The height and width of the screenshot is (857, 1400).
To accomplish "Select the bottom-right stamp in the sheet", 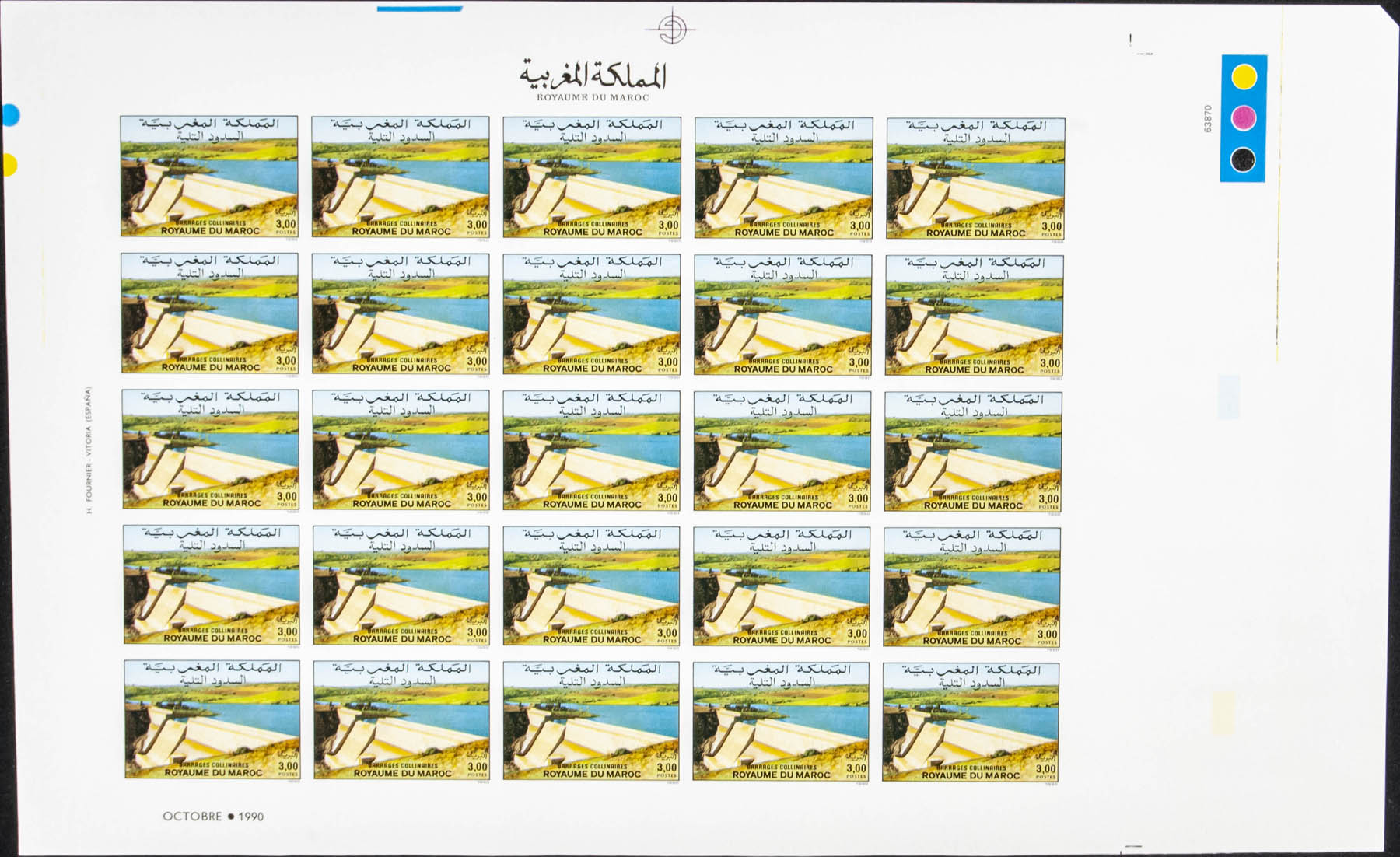I will (971, 722).
